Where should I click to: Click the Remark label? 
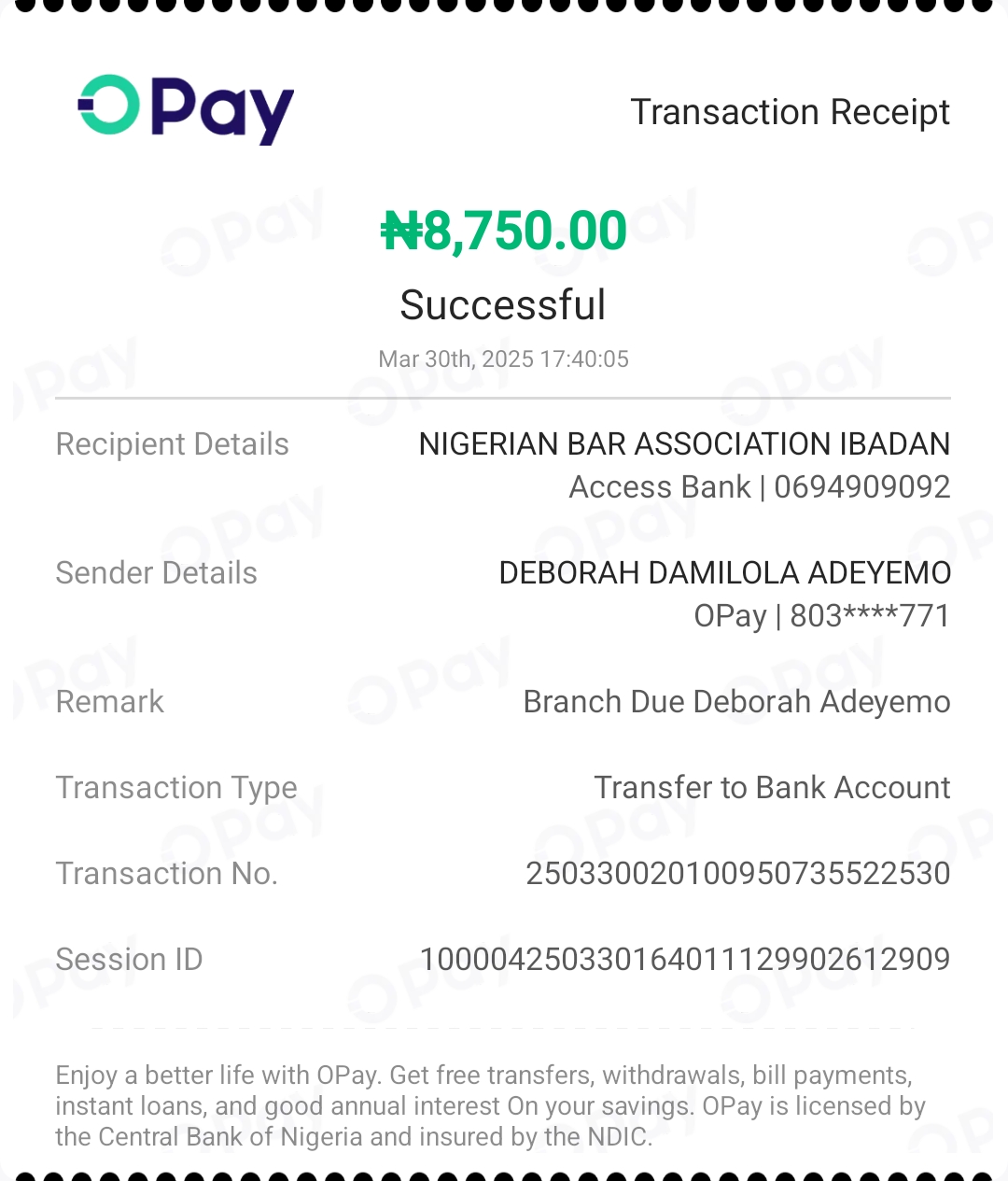pyautogui.click(x=110, y=702)
